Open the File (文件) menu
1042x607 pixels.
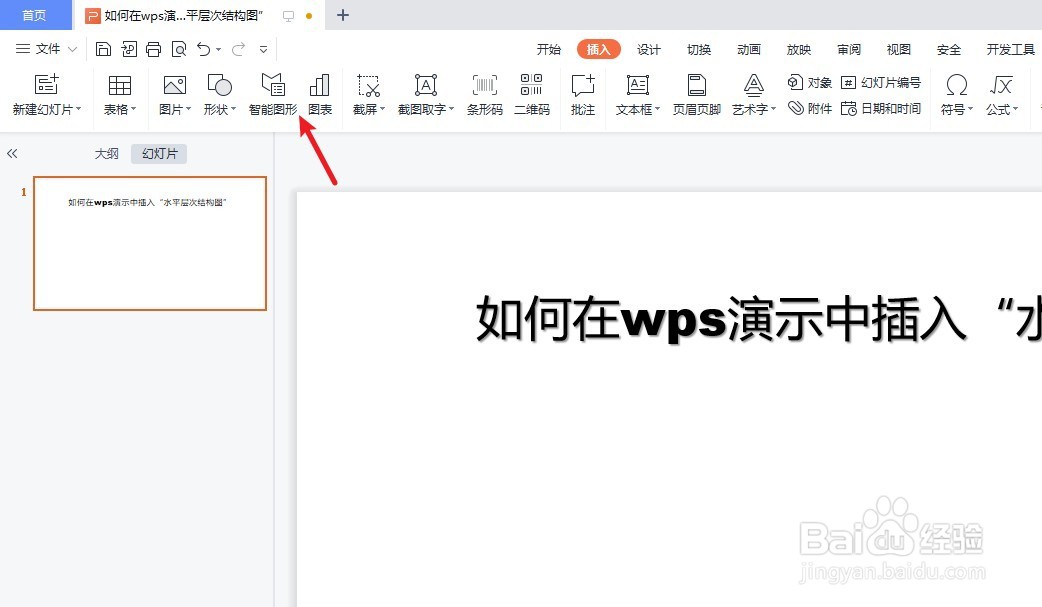47,49
